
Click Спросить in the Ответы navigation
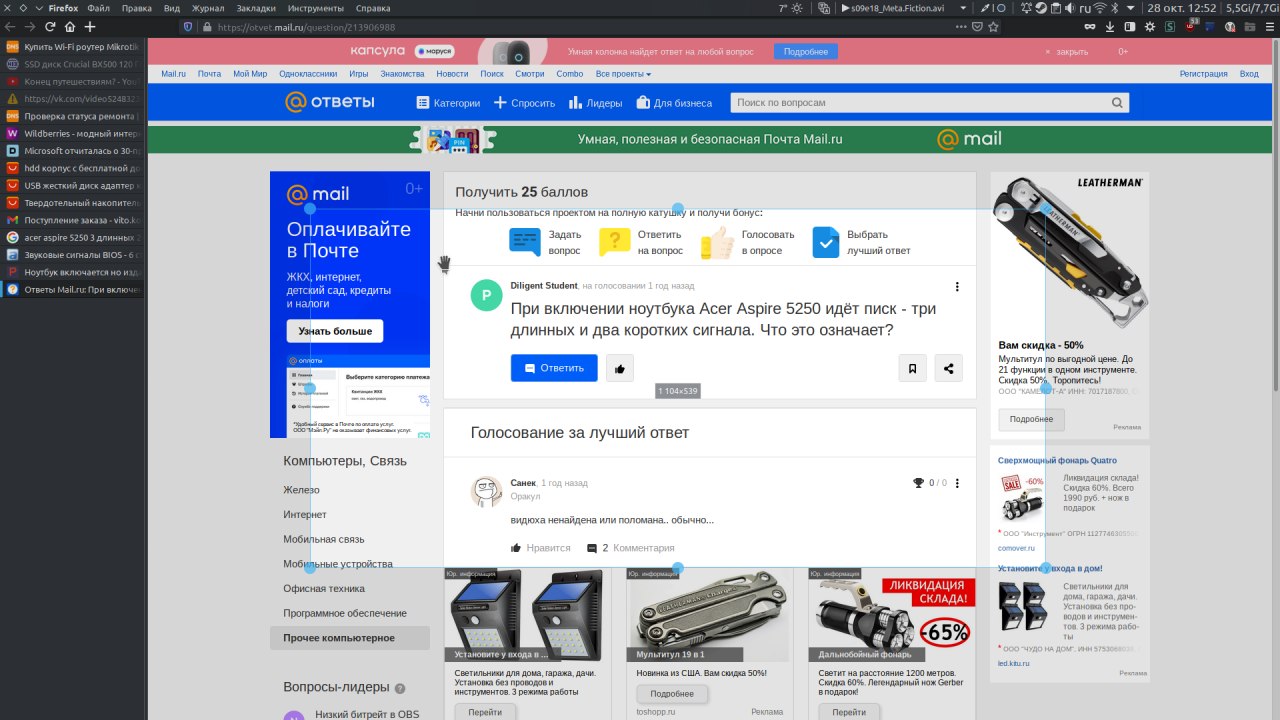tap(525, 103)
